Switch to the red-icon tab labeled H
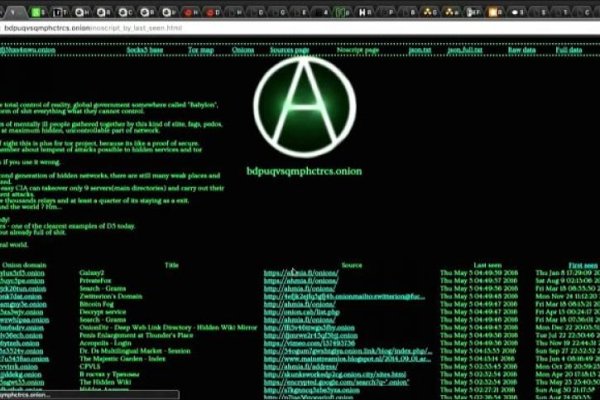 point(191,13)
